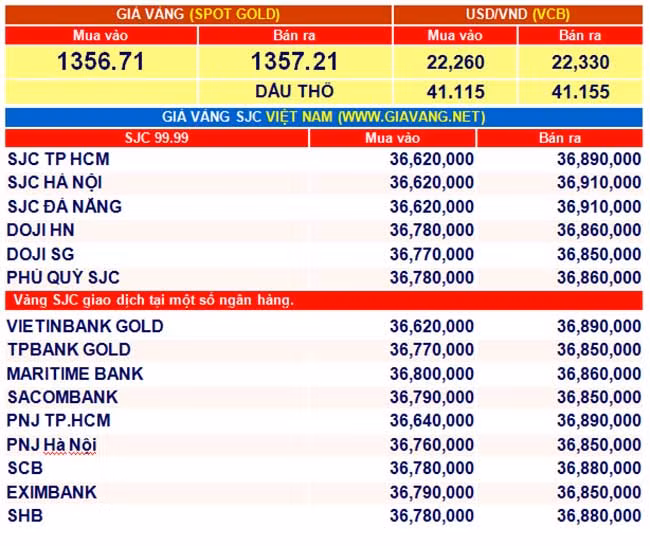Click the DOJI SG row label
Screen dimensions: 650x546
[41, 254]
